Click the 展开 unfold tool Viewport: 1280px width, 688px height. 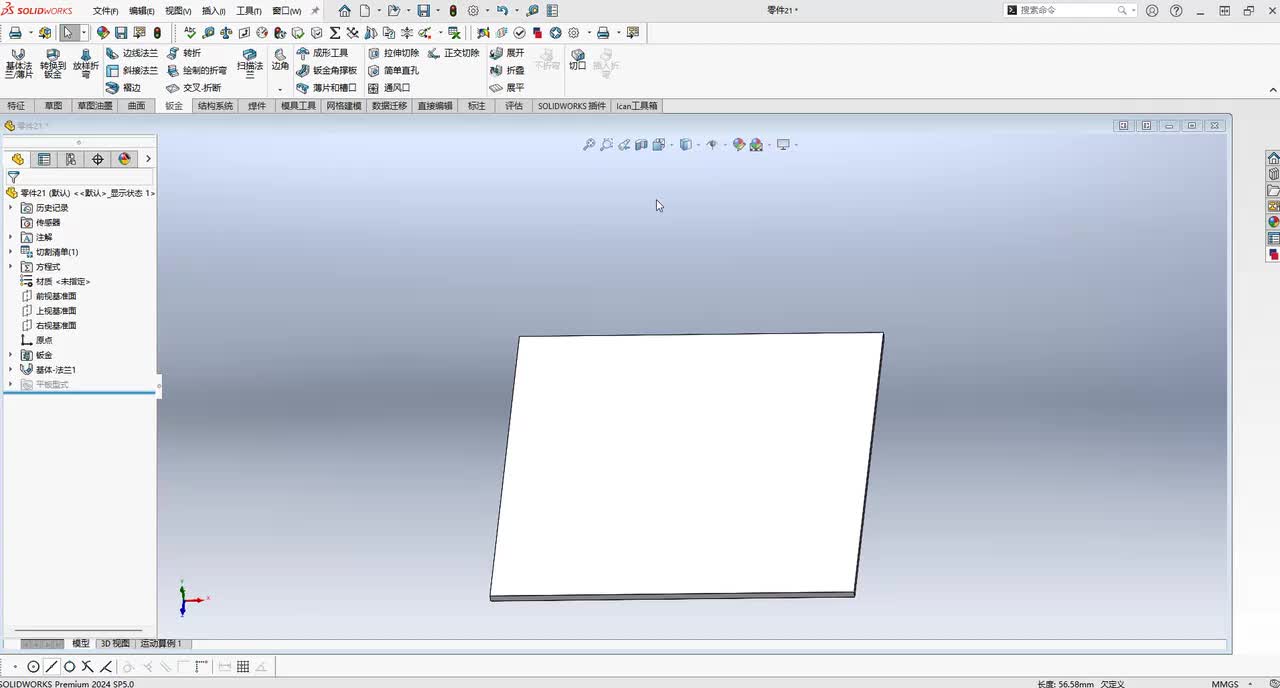(507, 53)
